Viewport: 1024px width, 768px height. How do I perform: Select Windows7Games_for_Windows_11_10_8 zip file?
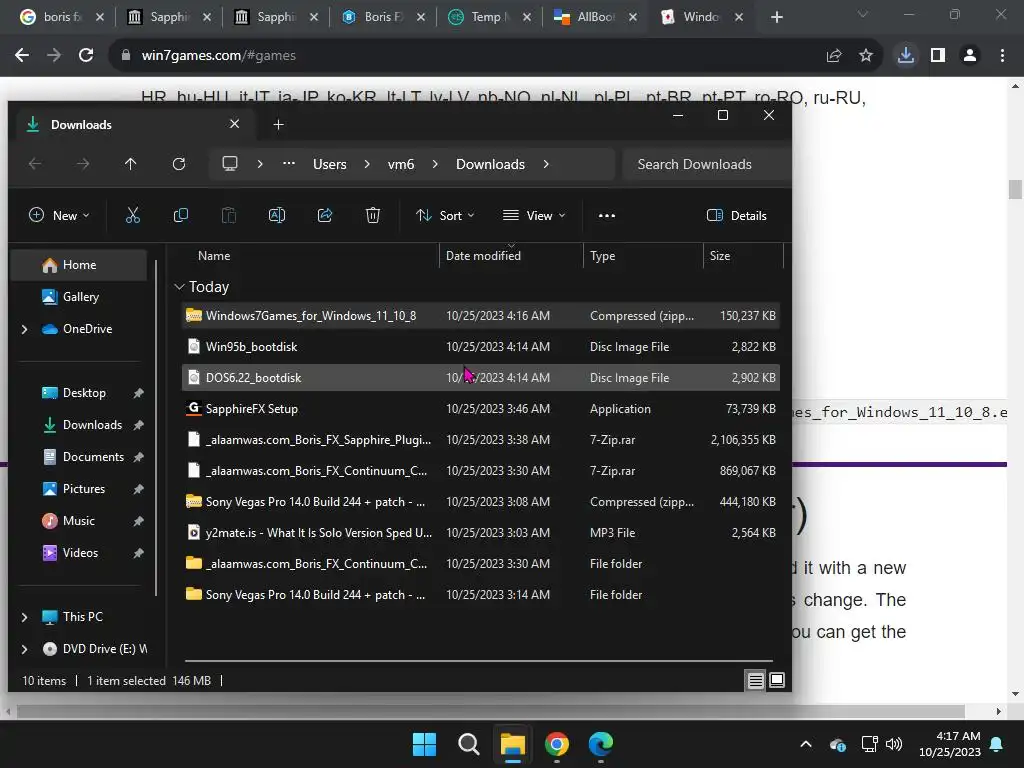click(481, 316)
